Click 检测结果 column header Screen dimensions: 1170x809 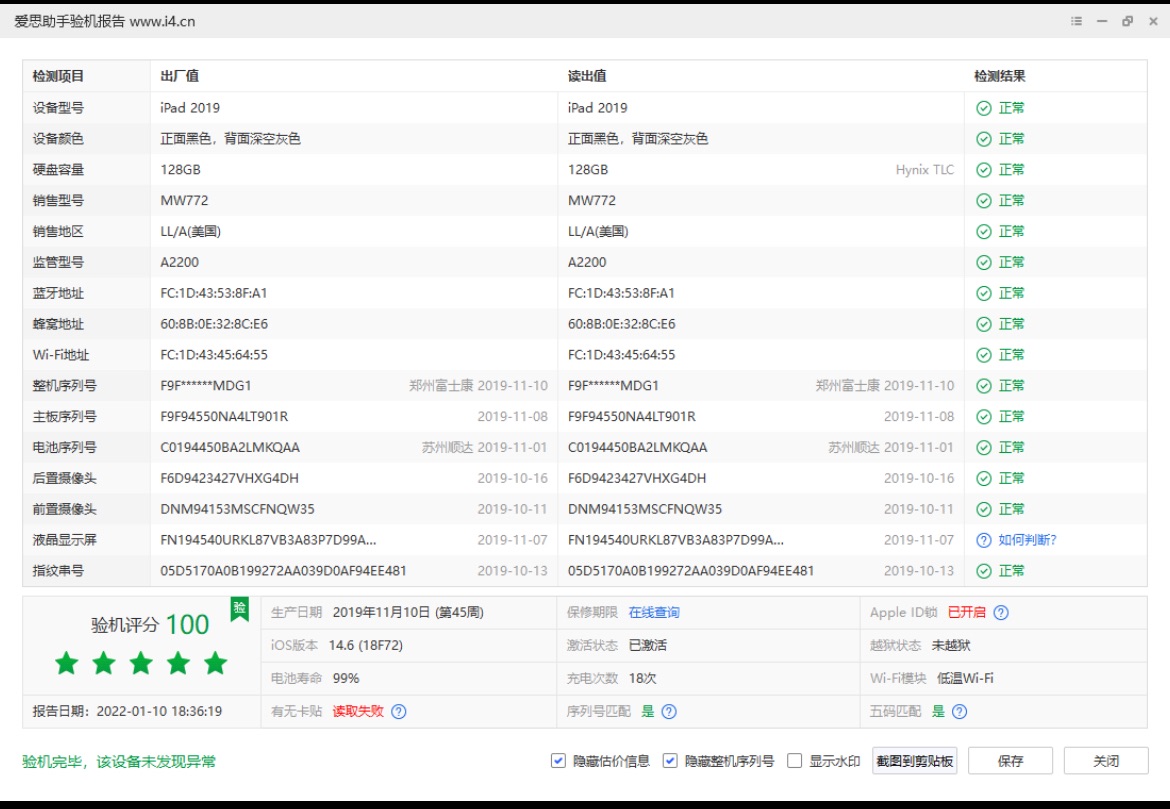pos(1000,76)
